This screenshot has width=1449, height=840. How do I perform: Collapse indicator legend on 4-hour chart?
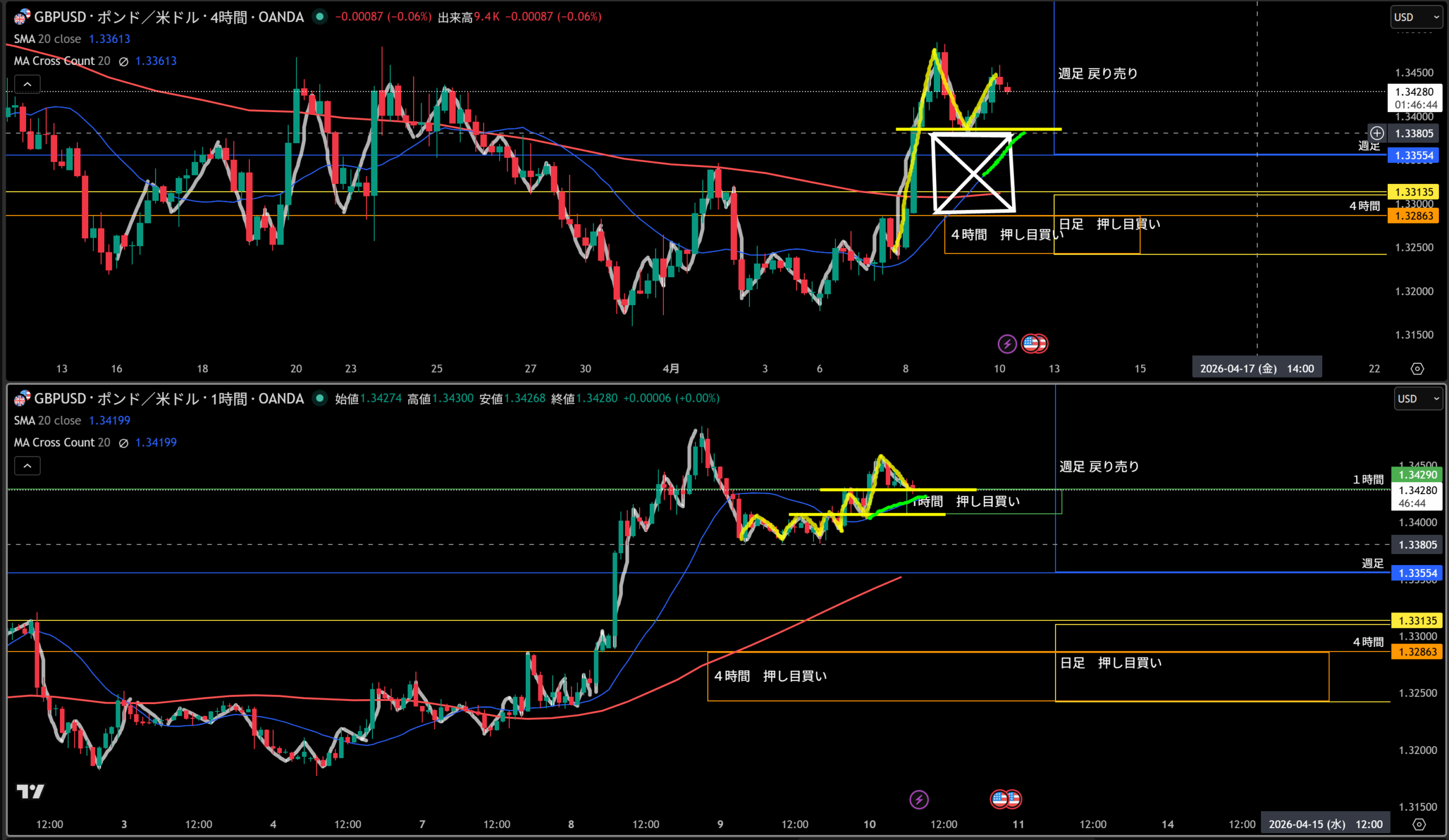click(27, 84)
